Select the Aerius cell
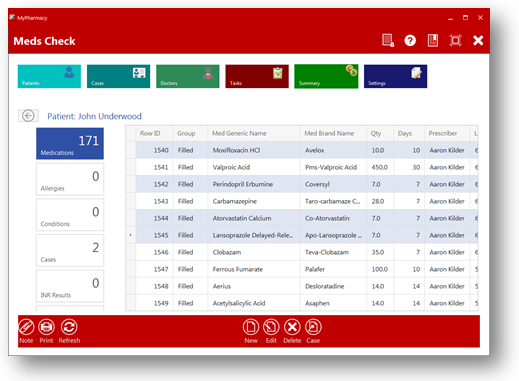 [x=254, y=286]
